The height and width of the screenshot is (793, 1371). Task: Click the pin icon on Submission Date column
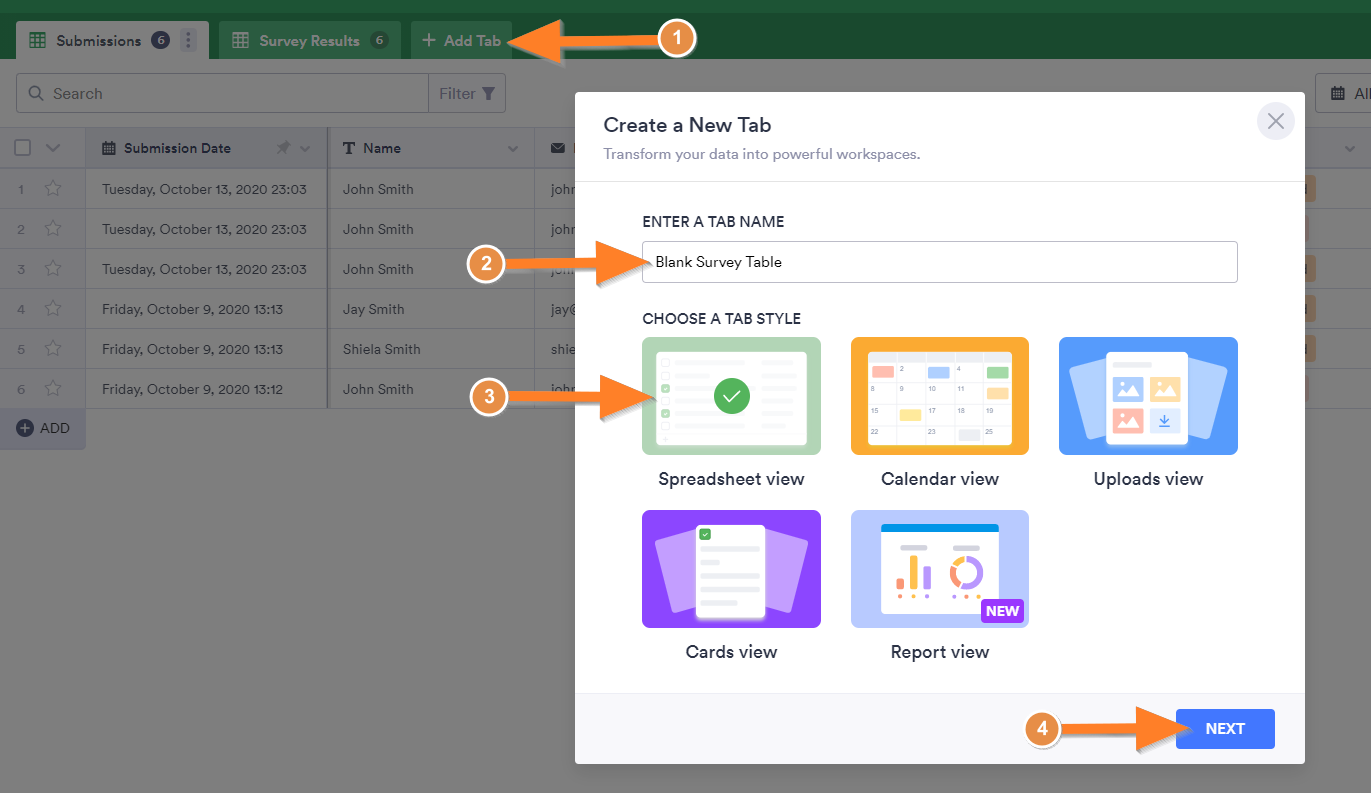tap(283, 148)
